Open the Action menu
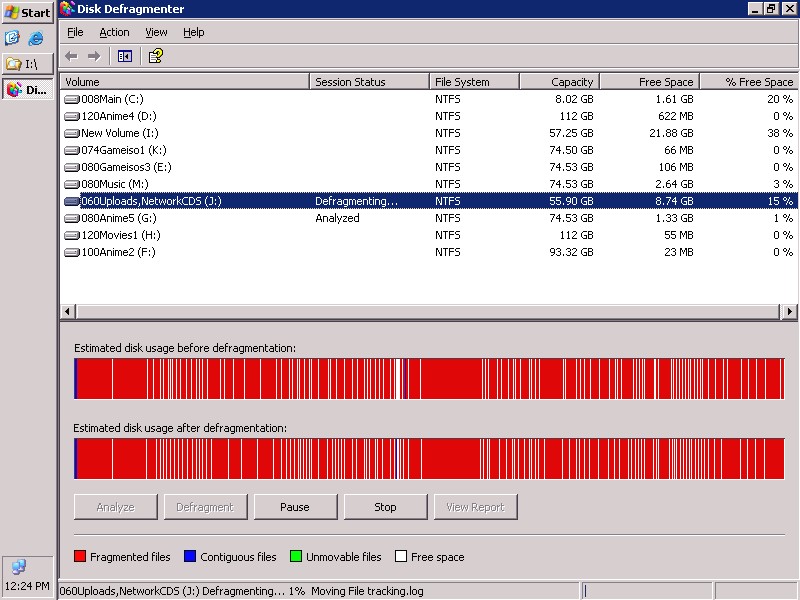 [114, 32]
